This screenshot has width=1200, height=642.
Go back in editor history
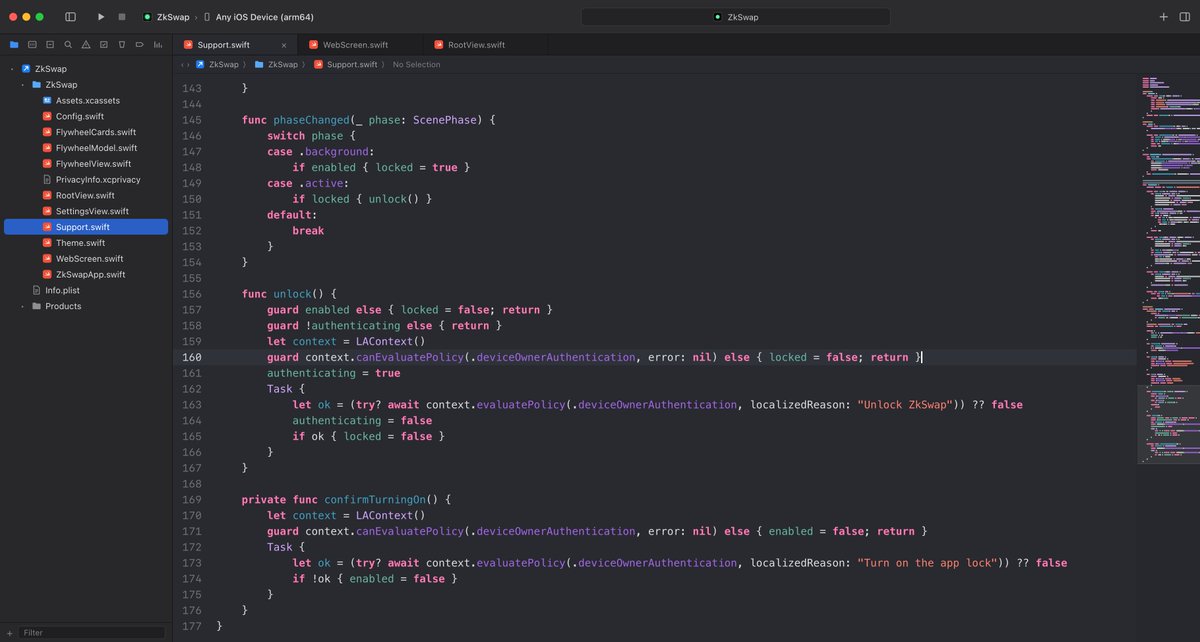tap(181, 65)
